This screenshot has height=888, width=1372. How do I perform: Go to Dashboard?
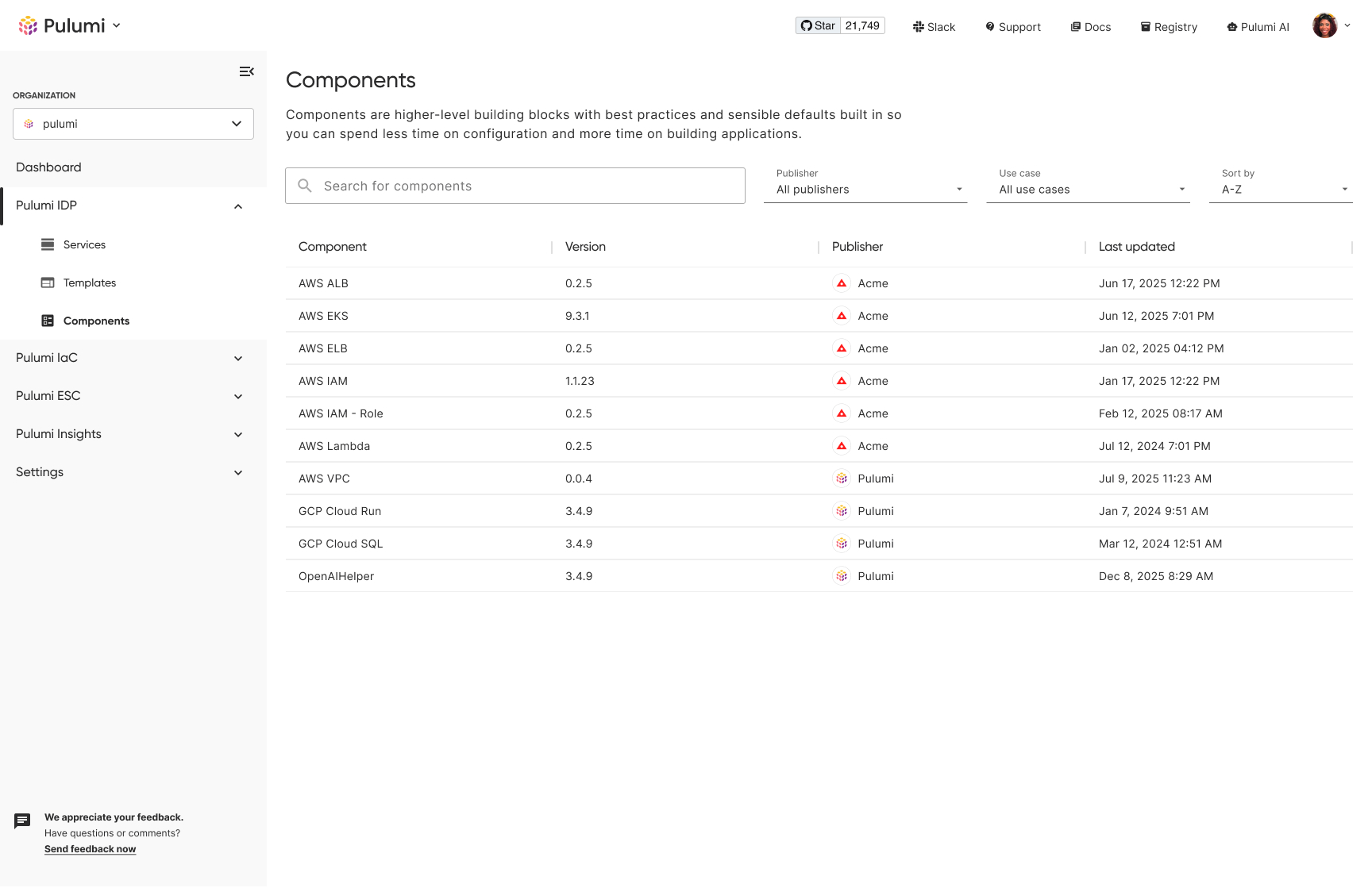[48, 167]
